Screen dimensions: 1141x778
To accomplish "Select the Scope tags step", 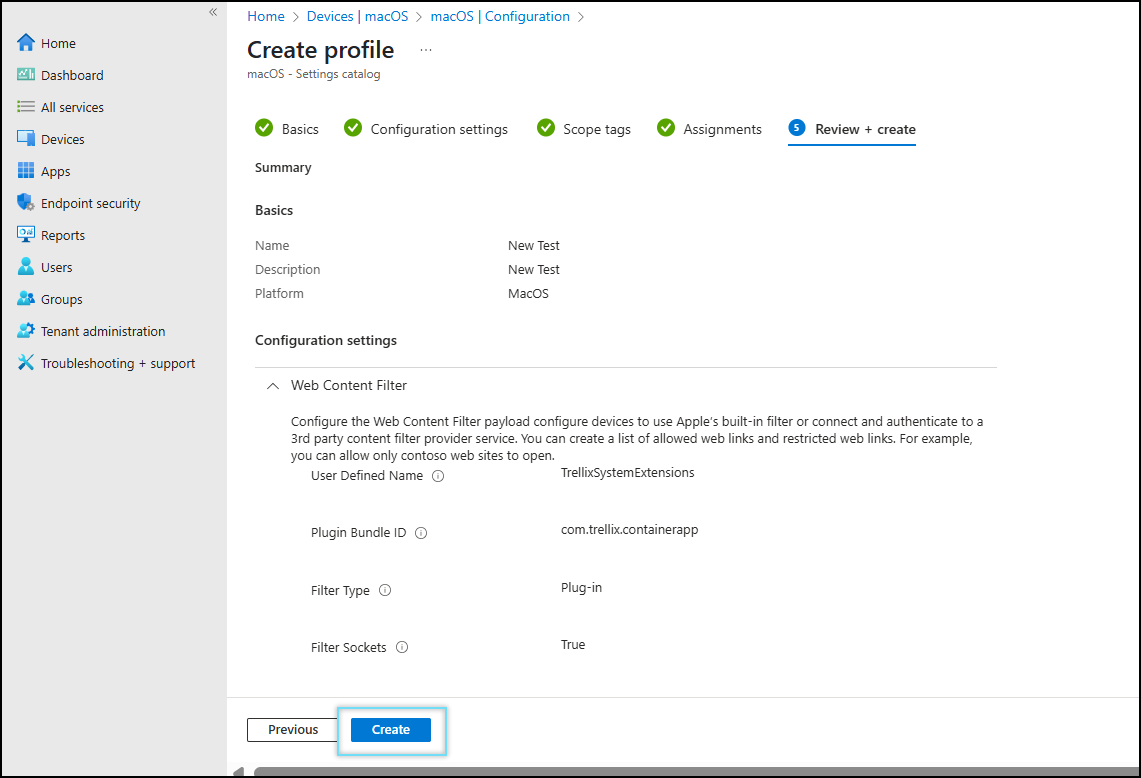I will 596,129.
